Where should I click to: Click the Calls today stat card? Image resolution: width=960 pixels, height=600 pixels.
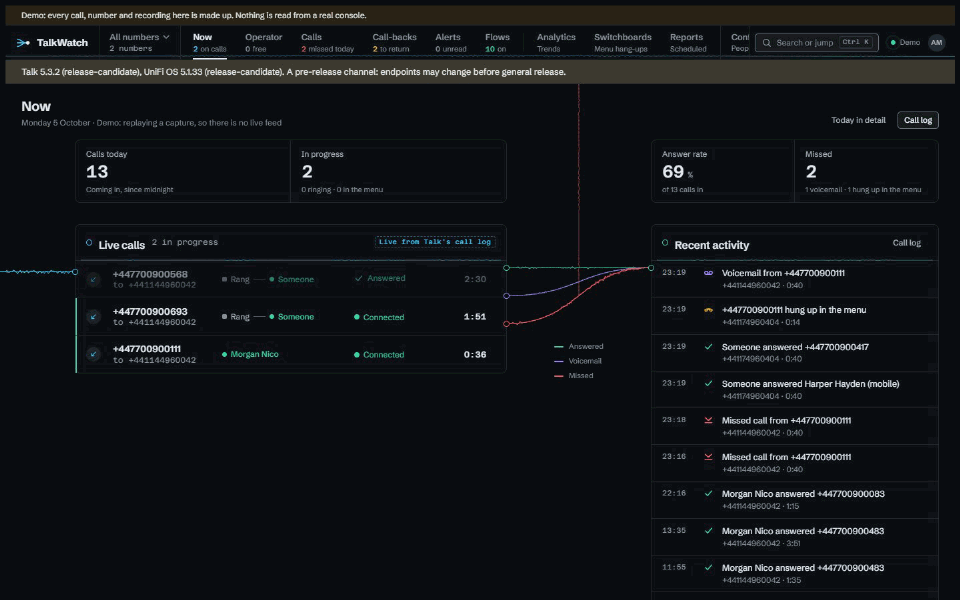click(x=182, y=171)
